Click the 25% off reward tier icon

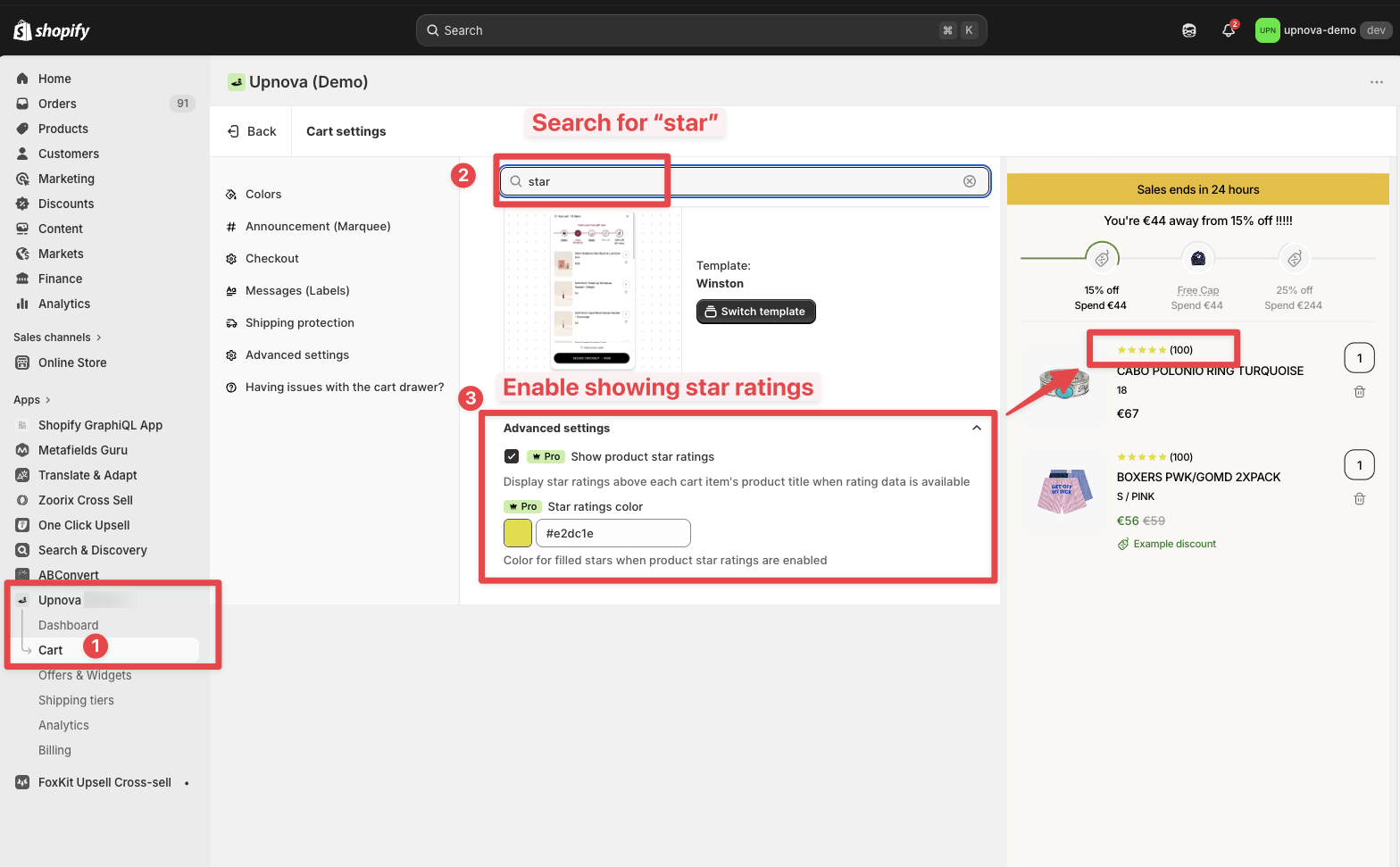point(1294,258)
